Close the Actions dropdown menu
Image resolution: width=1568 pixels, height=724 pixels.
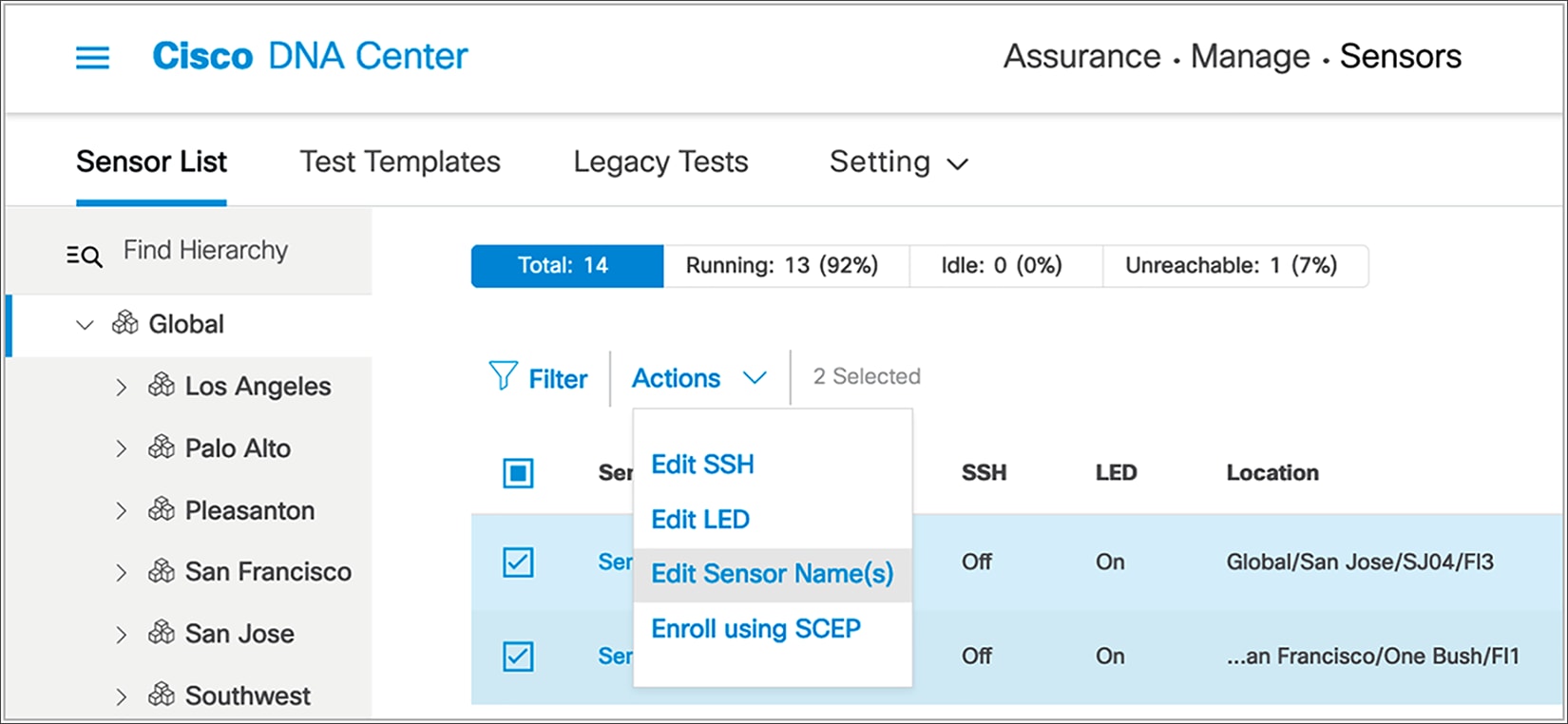(698, 378)
